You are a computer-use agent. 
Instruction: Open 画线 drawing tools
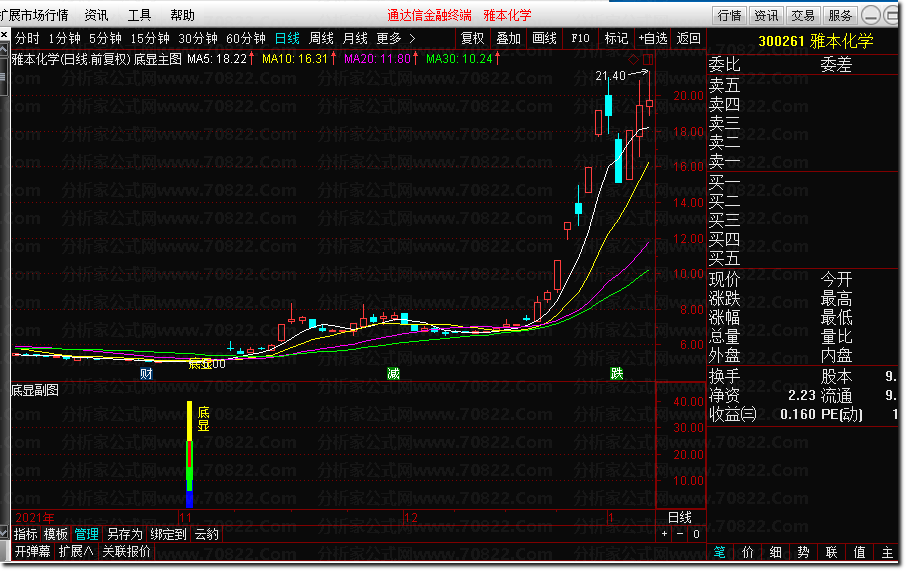[544, 39]
